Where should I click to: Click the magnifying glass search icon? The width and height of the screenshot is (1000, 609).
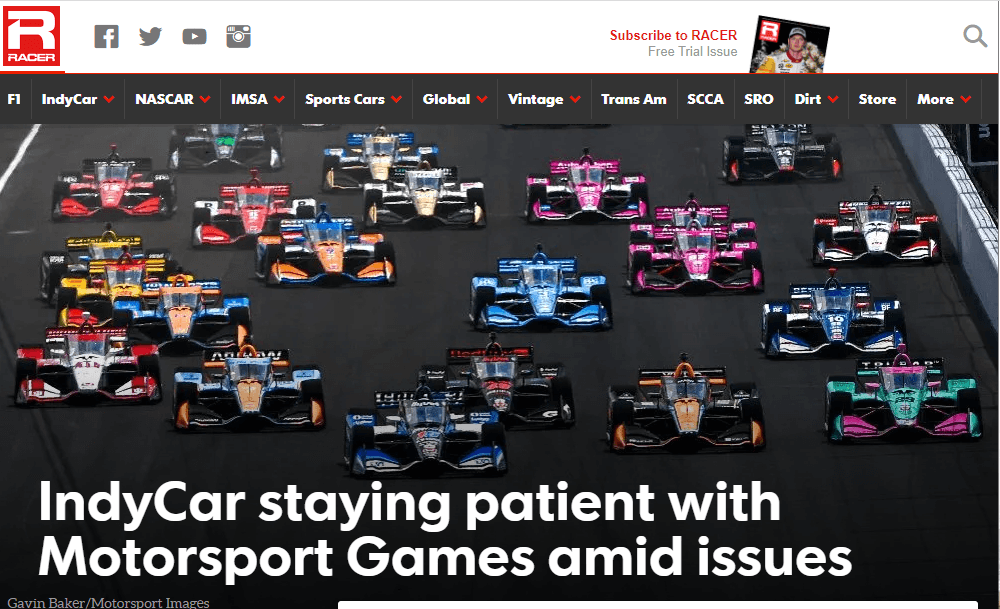(975, 36)
